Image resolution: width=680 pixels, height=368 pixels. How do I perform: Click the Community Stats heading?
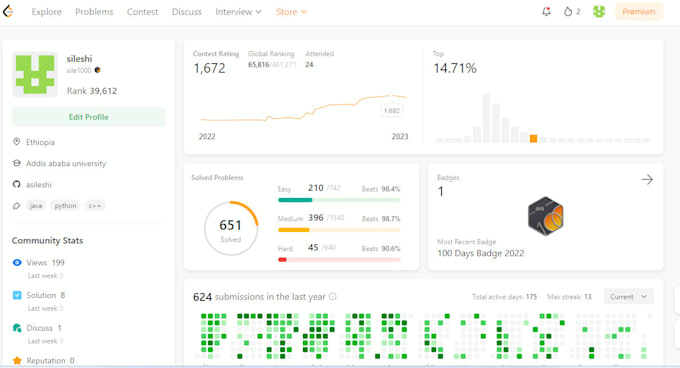point(47,241)
